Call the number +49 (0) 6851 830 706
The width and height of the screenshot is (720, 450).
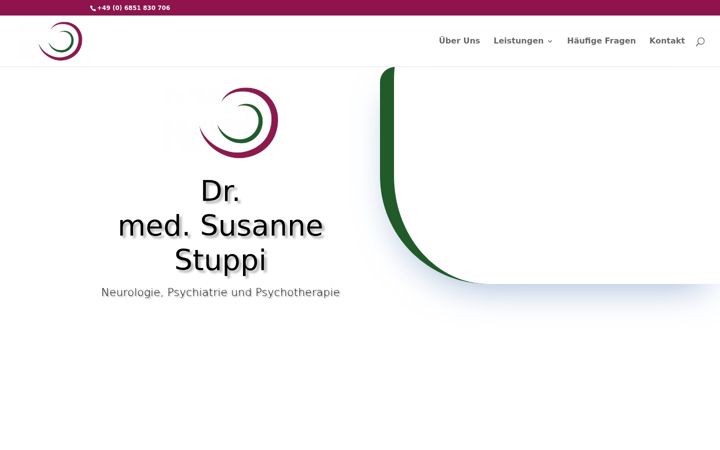coord(134,8)
